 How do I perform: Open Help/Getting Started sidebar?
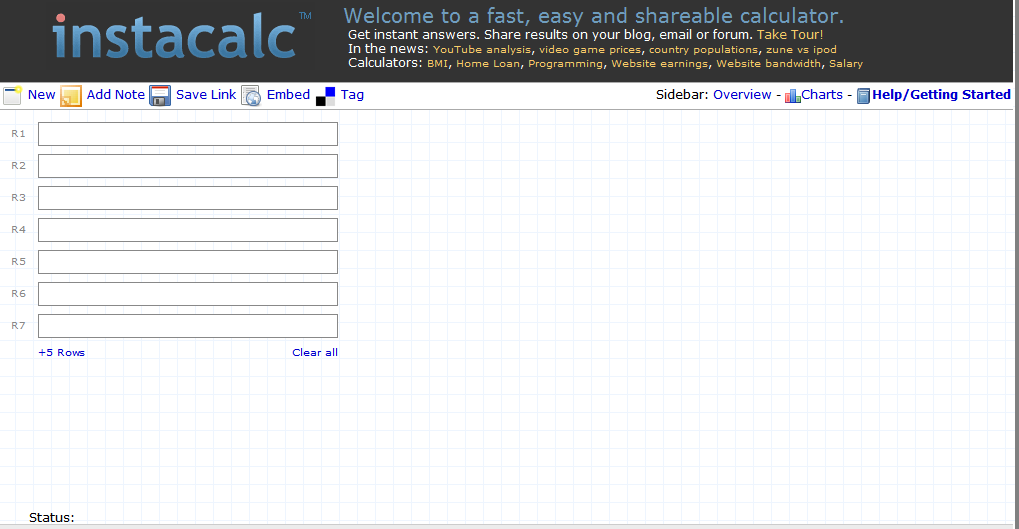click(x=941, y=95)
